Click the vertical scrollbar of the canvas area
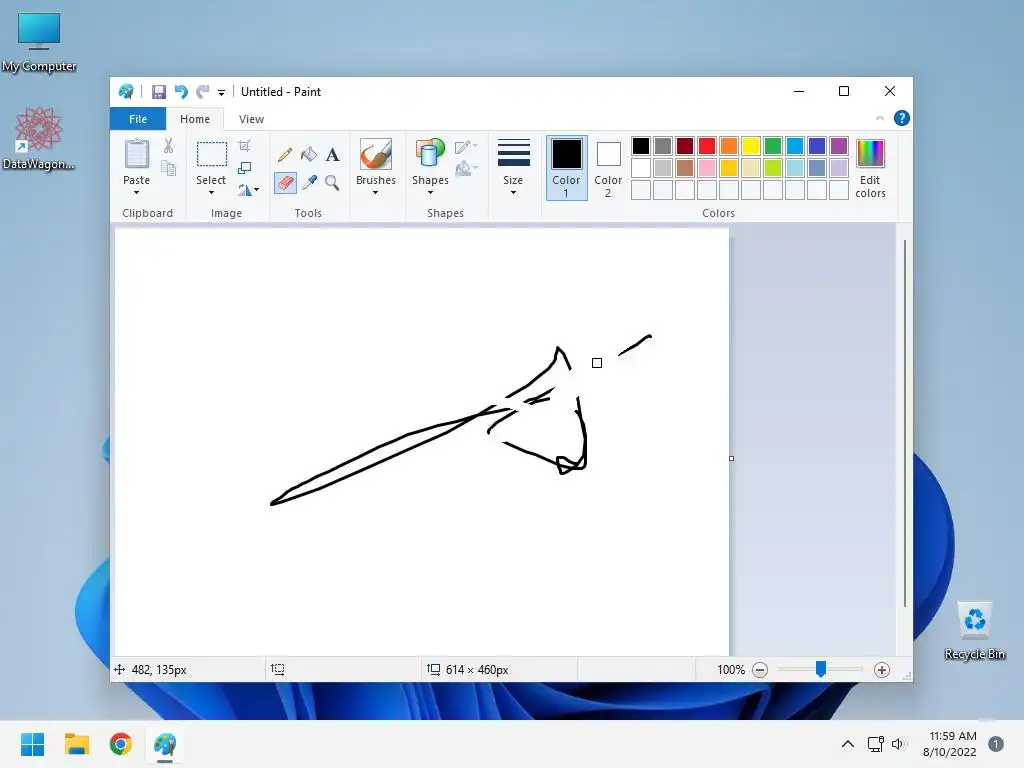 tap(904, 423)
